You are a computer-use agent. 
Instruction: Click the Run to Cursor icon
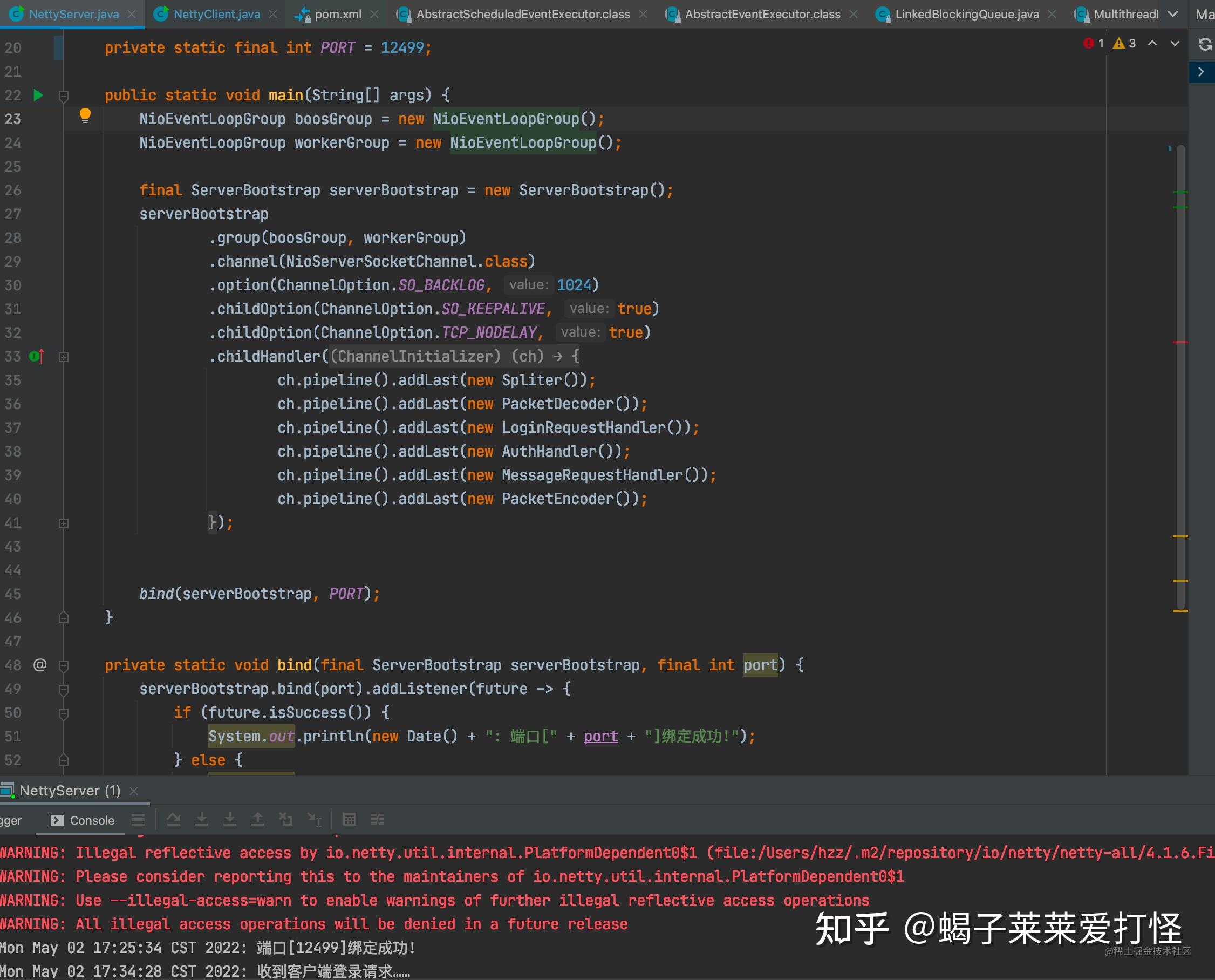315,819
